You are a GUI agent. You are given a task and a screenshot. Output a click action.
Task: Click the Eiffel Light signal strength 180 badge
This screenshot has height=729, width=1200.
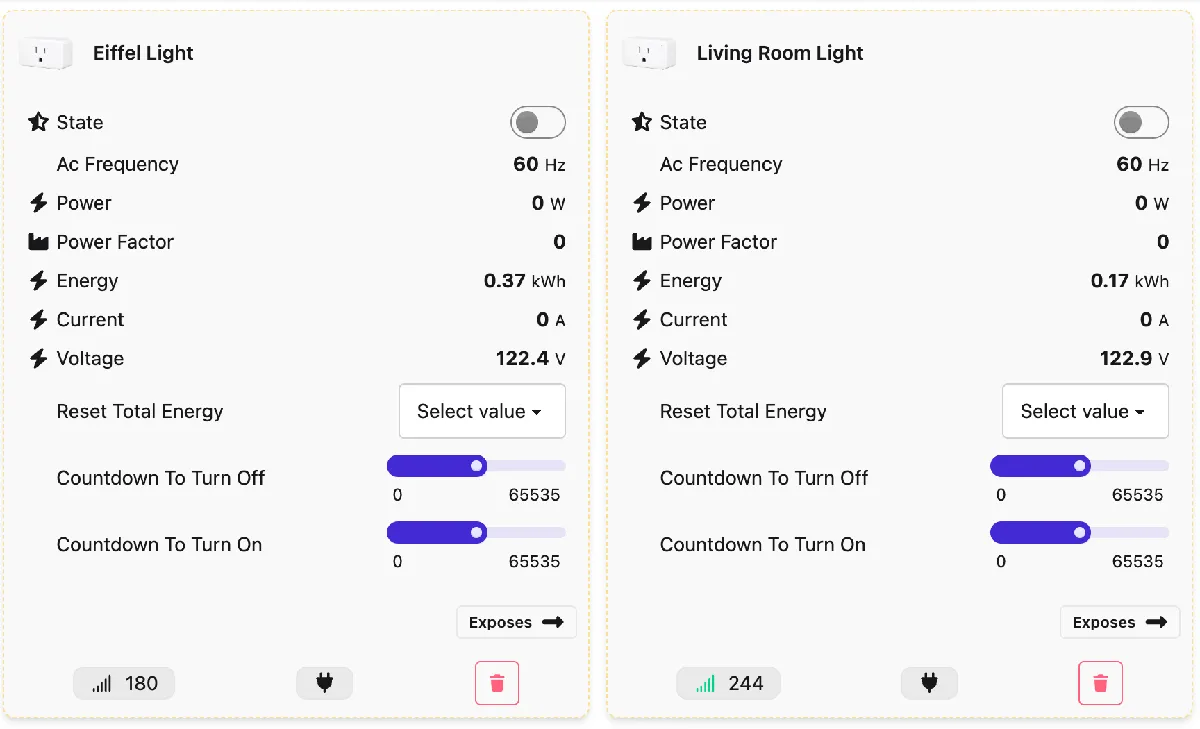pyautogui.click(x=124, y=683)
